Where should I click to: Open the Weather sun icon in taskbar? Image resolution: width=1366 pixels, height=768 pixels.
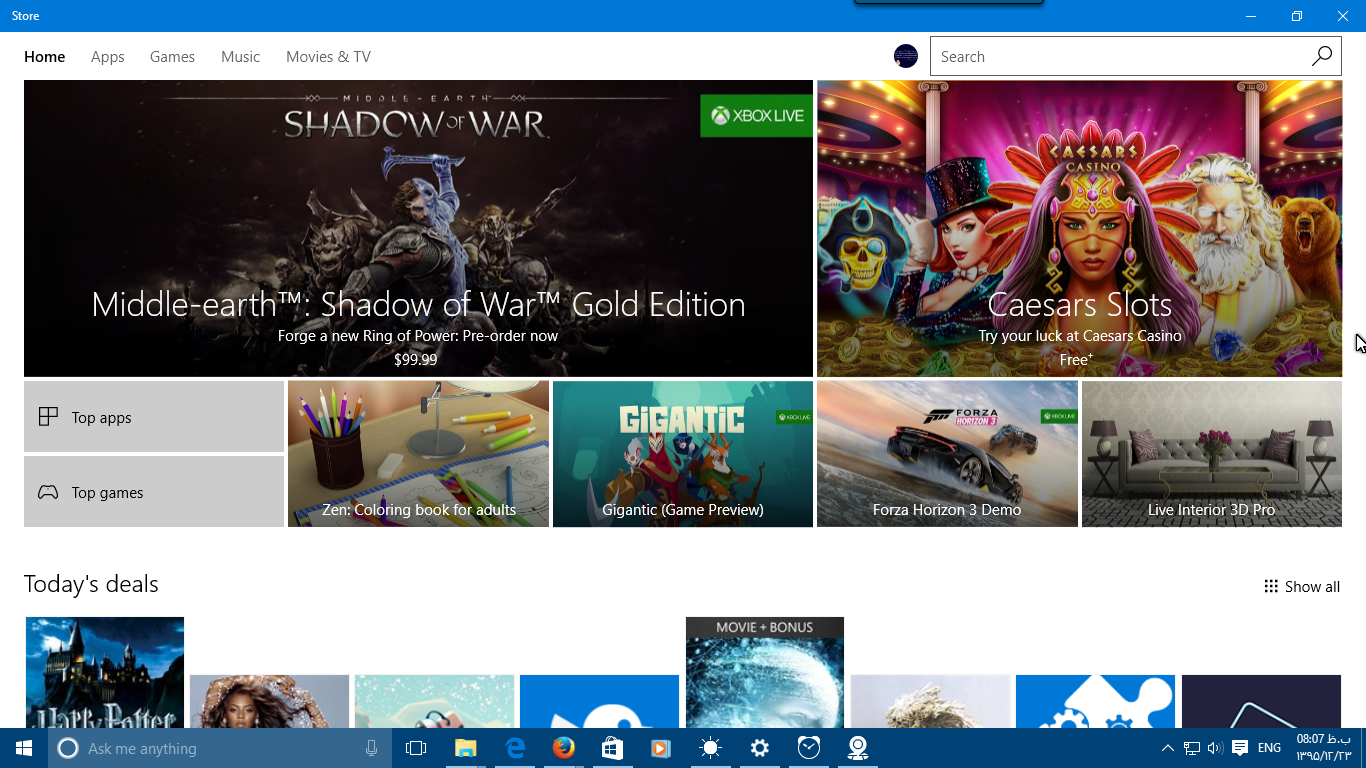[711, 748]
